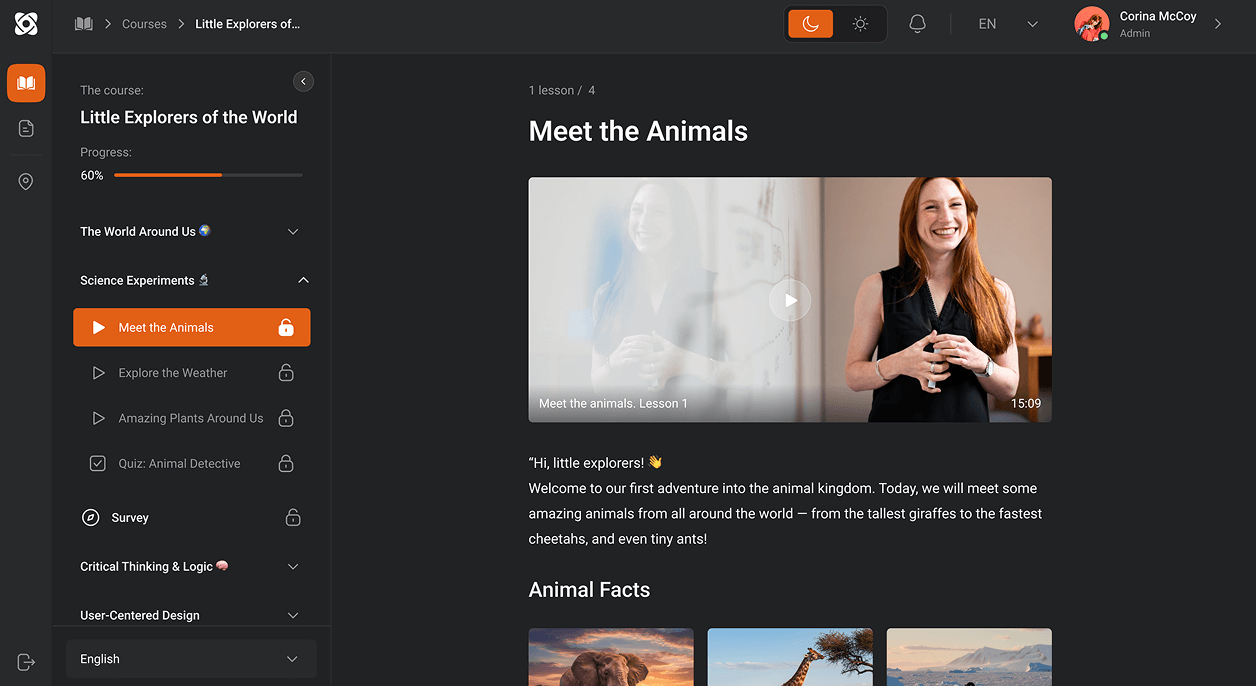Screen dimensions: 1256x686
Task: Collapse the Science Experiments section
Action: click(303, 280)
